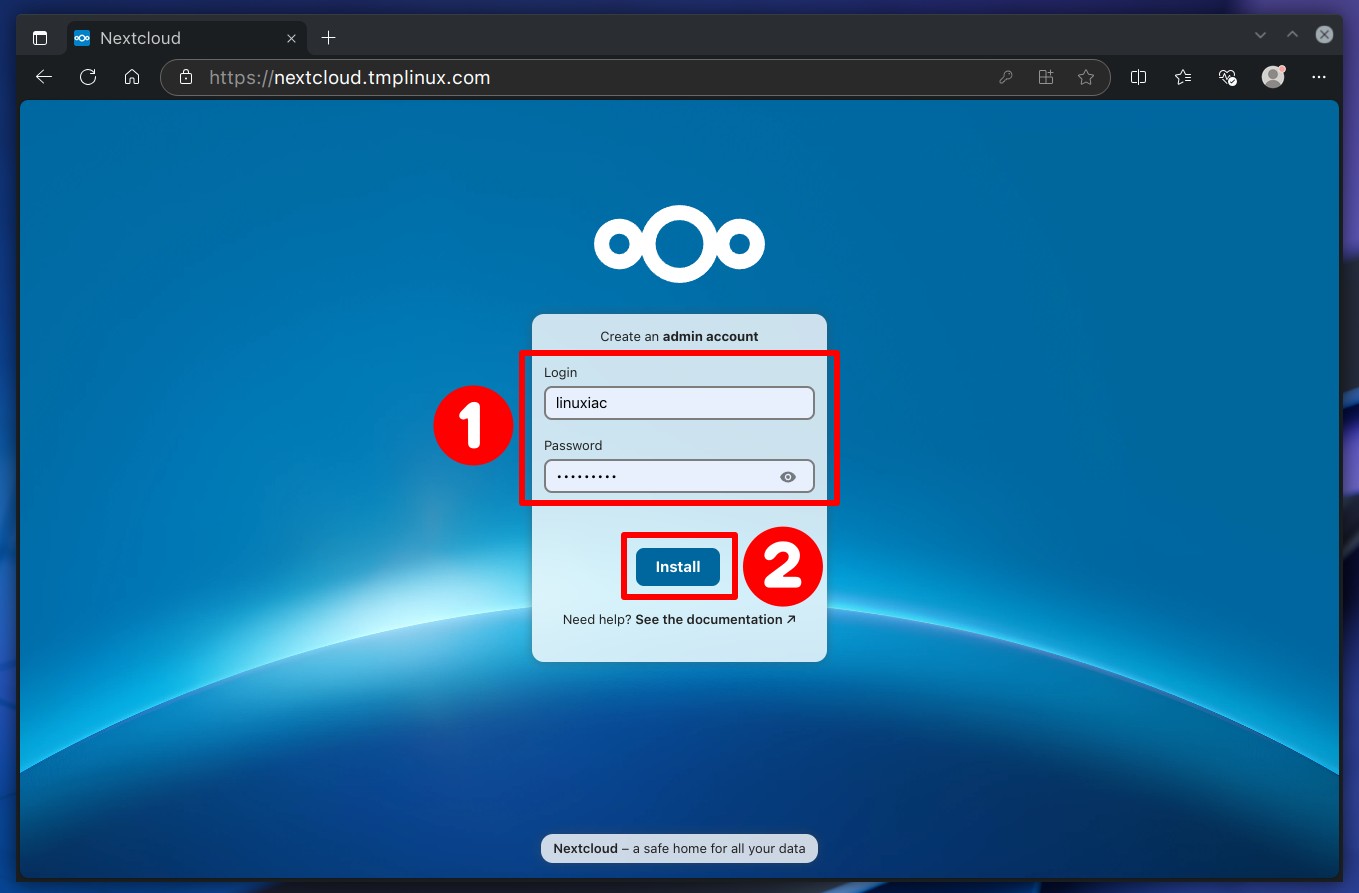Image resolution: width=1359 pixels, height=893 pixels.
Task: Add page to favorites star icon
Action: coord(1086,77)
